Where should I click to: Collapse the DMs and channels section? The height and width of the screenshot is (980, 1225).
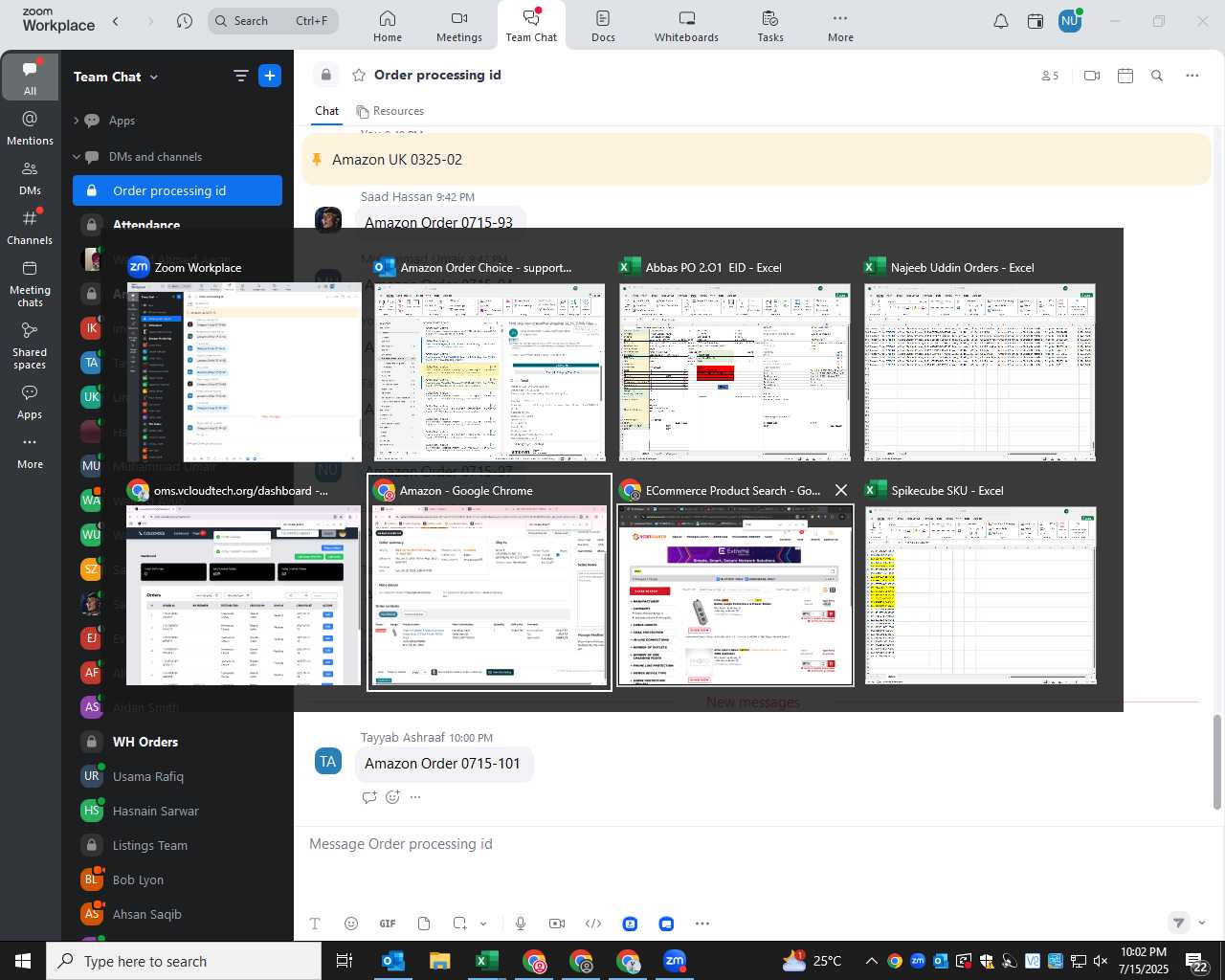click(76, 157)
